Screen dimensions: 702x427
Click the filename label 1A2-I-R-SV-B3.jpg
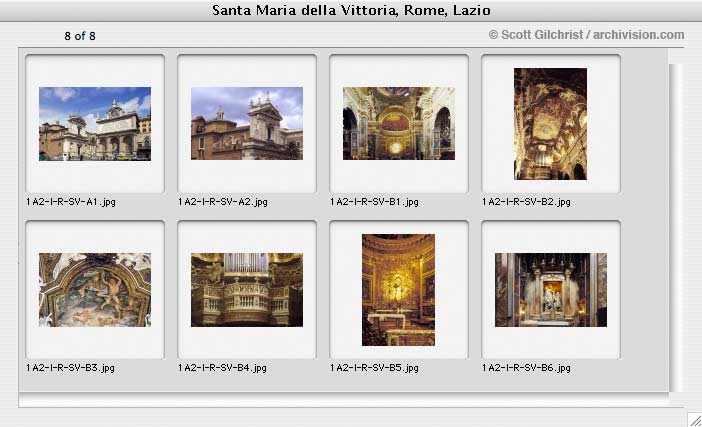(70, 368)
